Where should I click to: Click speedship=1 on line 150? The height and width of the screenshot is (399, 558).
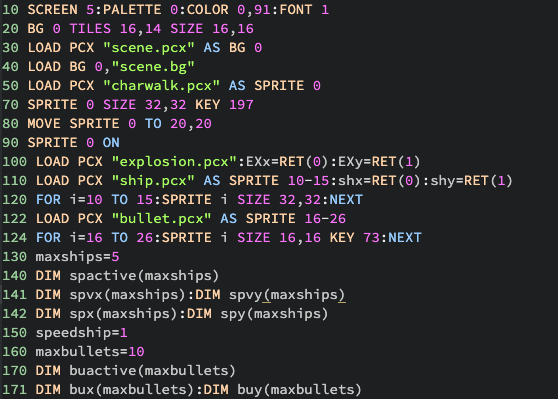click(81, 333)
